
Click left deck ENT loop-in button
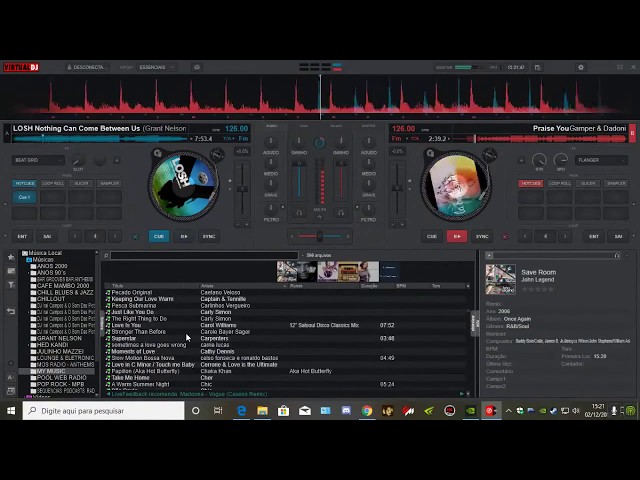tap(22, 236)
